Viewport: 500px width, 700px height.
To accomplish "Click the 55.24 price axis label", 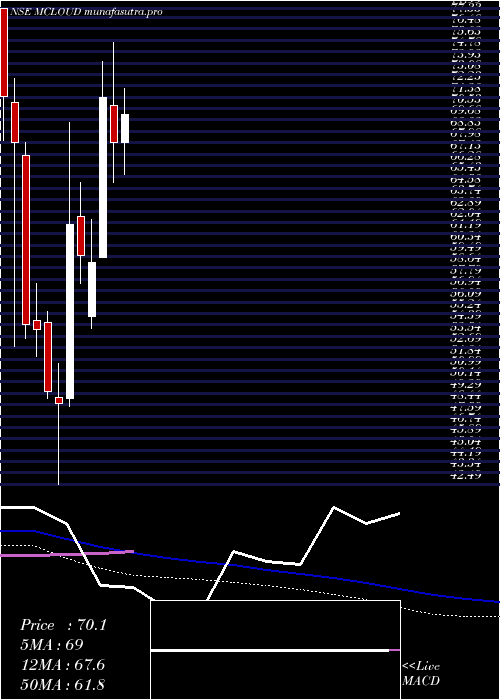I will pos(466,306).
